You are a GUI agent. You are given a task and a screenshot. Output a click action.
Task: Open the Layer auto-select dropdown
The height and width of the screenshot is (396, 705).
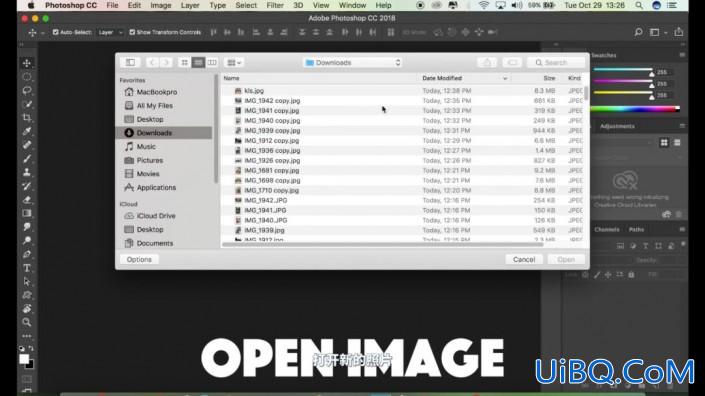pos(110,32)
